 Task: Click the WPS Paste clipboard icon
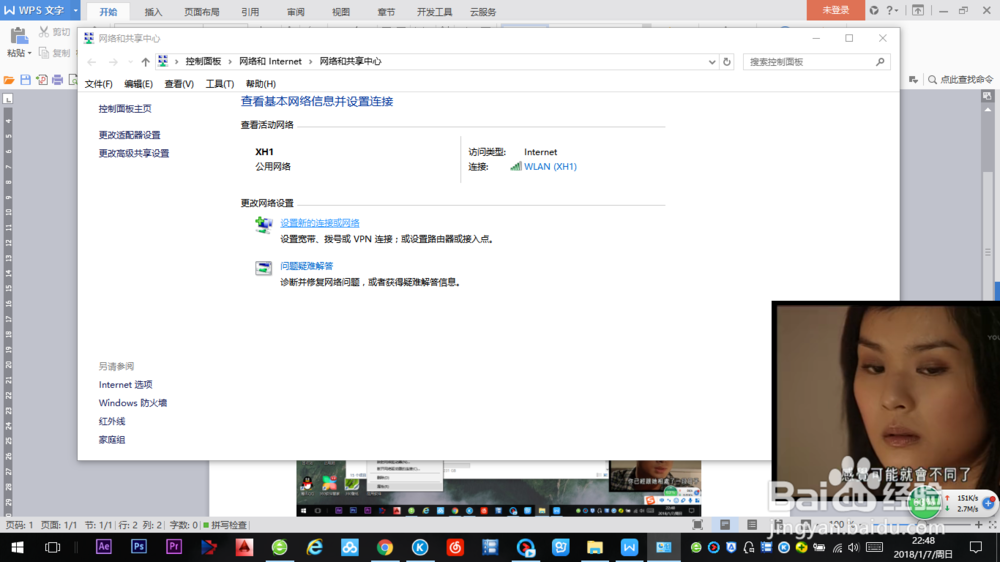coord(18,36)
